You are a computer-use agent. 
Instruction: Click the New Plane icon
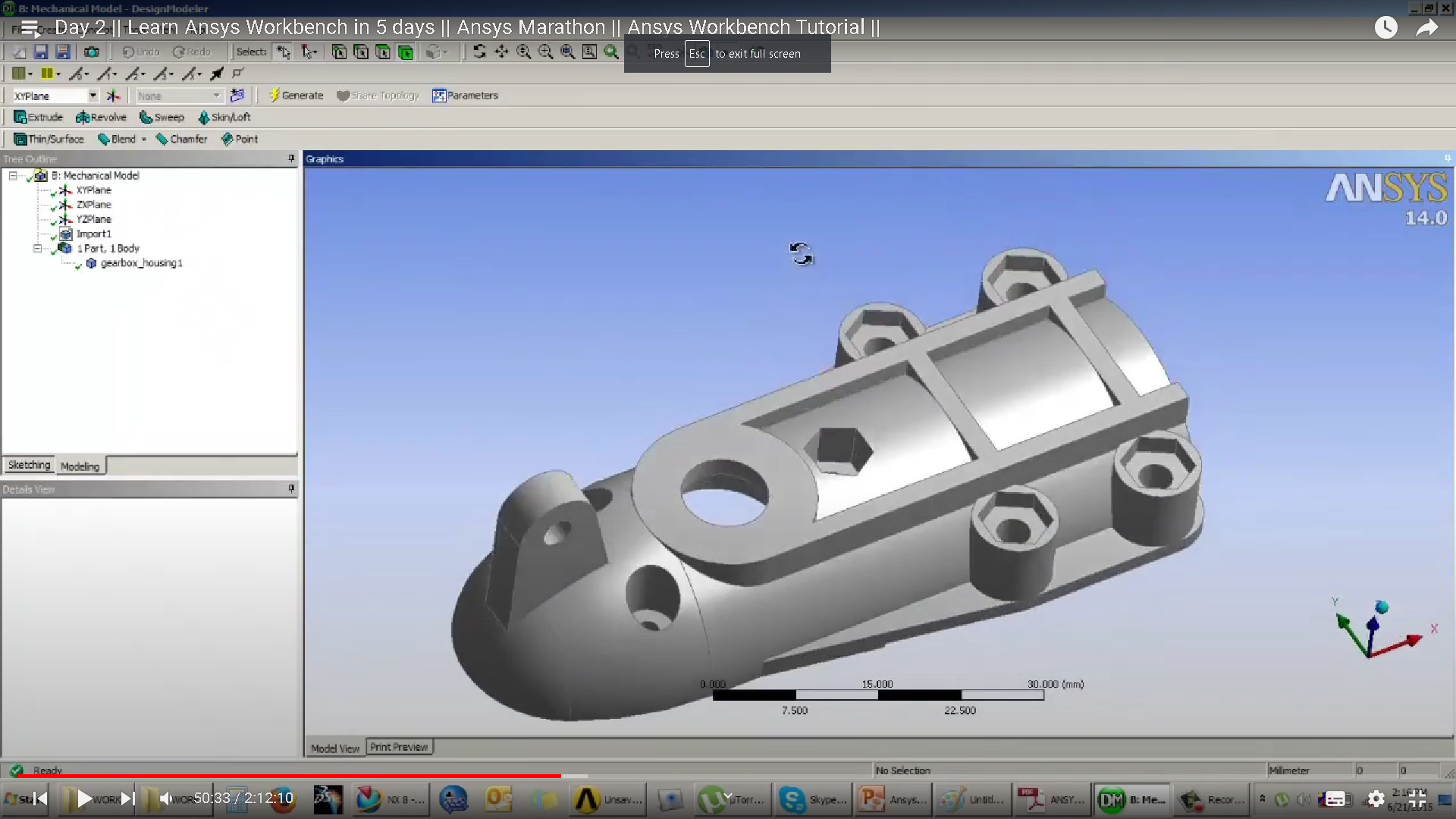pyautogui.click(x=114, y=96)
